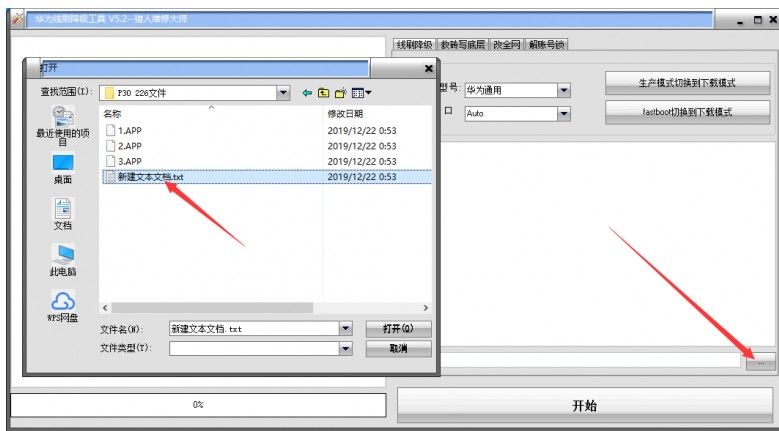The height and width of the screenshot is (431, 779).
Task: Click the 0% progress bar
Action: click(198, 405)
